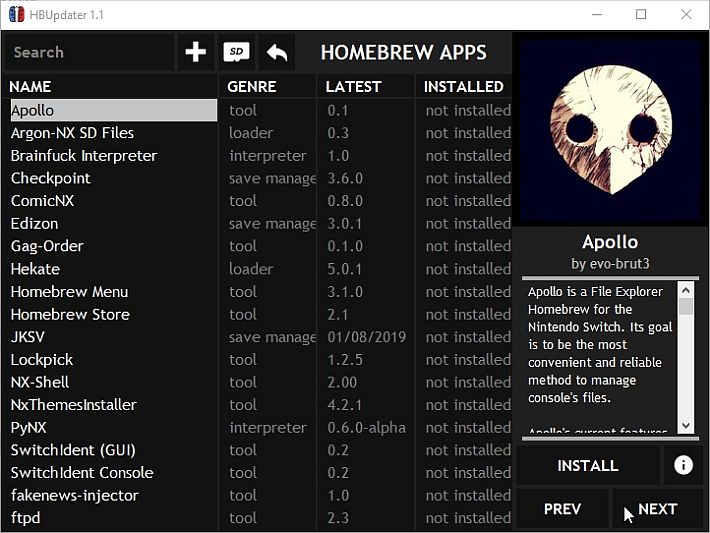710x533 pixels.
Task: Go to next page with NEXT
Action: click(657, 509)
